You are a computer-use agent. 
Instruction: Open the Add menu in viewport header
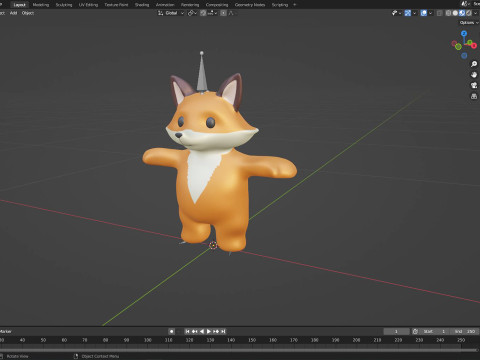[13, 13]
